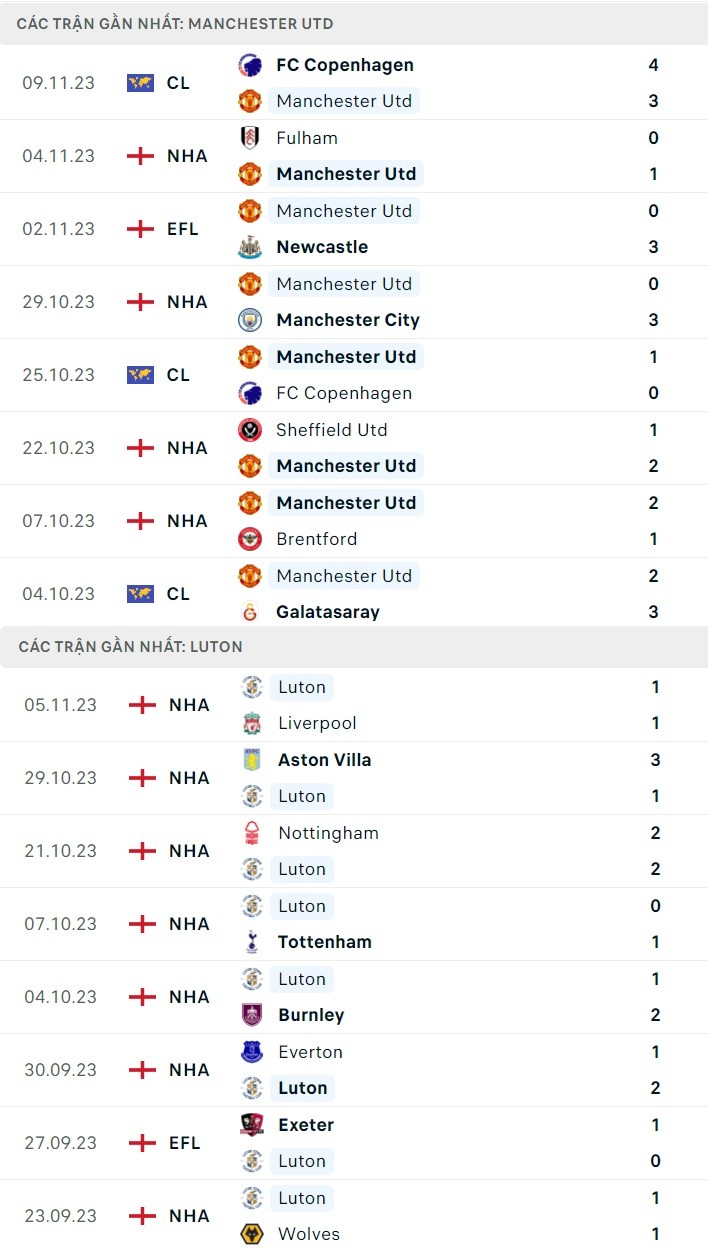Click the CL world flag in the 25.10.23 row
The height and width of the screenshot is (1248, 708).
(x=141, y=375)
